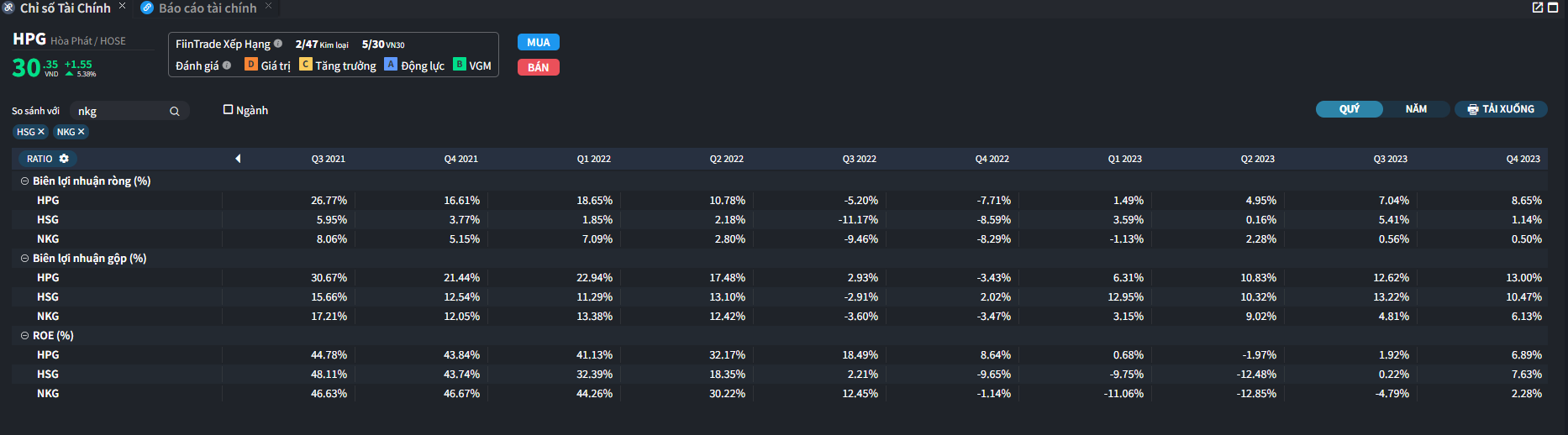Click the left arrow to scroll quarters back
The height and width of the screenshot is (435, 1568).
click(238, 159)
